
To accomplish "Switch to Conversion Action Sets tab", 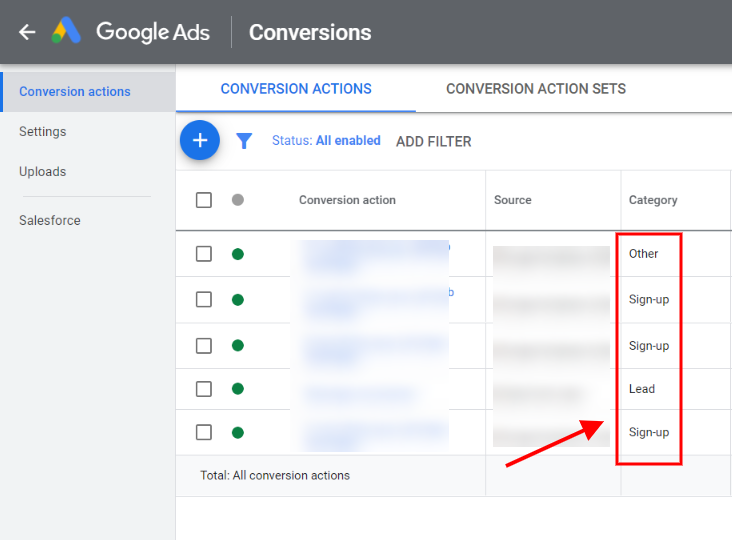I will (536, 89).
